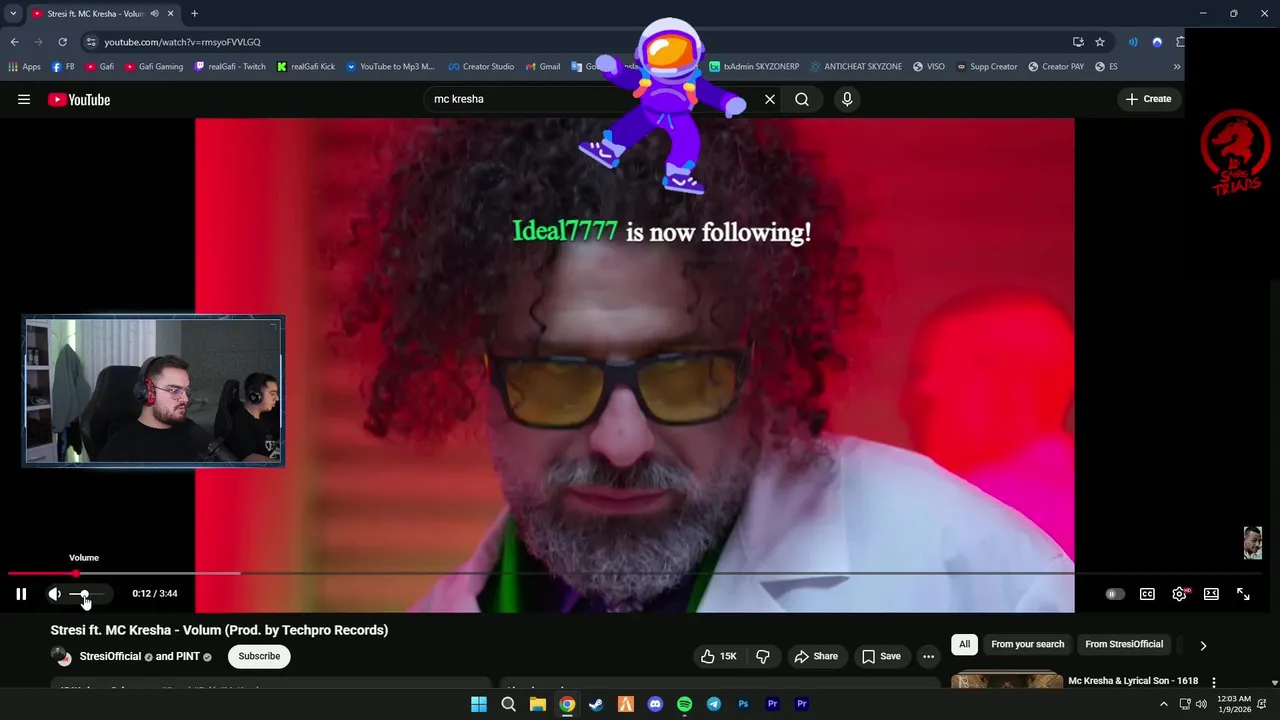The image size is (1280, 720).
Task: Open the YouTube guide hamburger menu
Action: [x=24, y=99]
